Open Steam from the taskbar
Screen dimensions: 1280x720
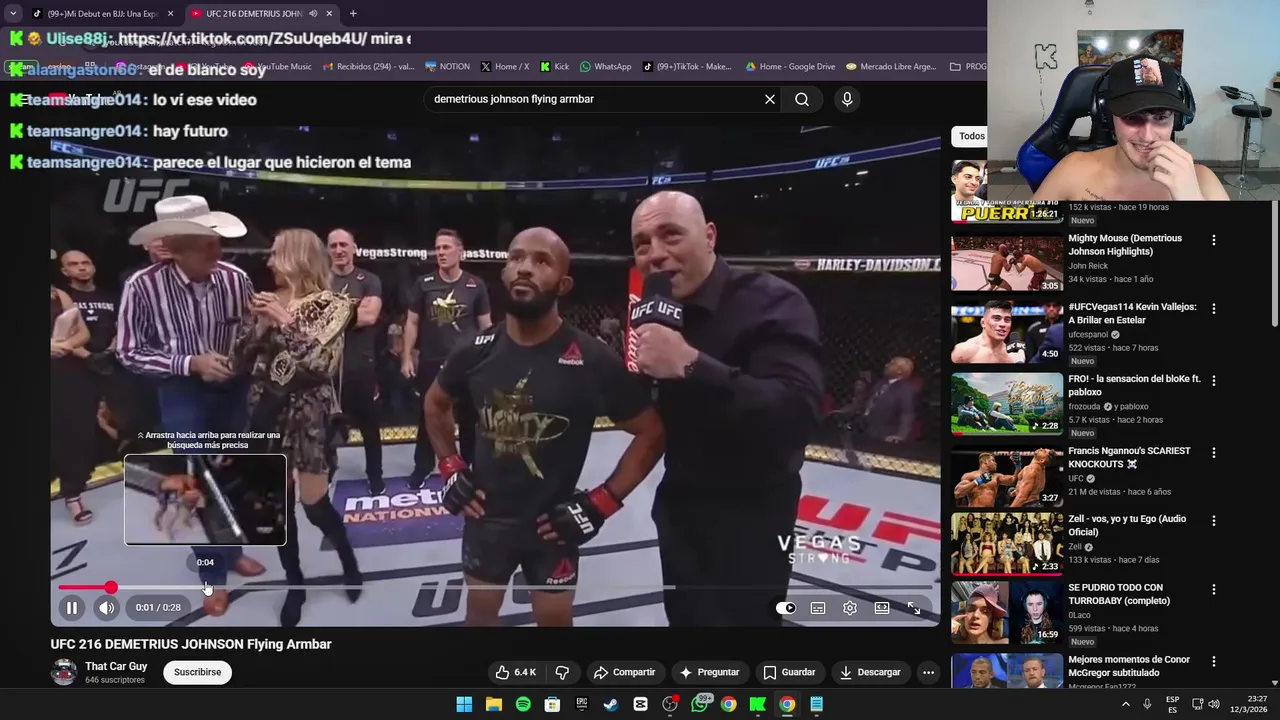tap(611, 704)
